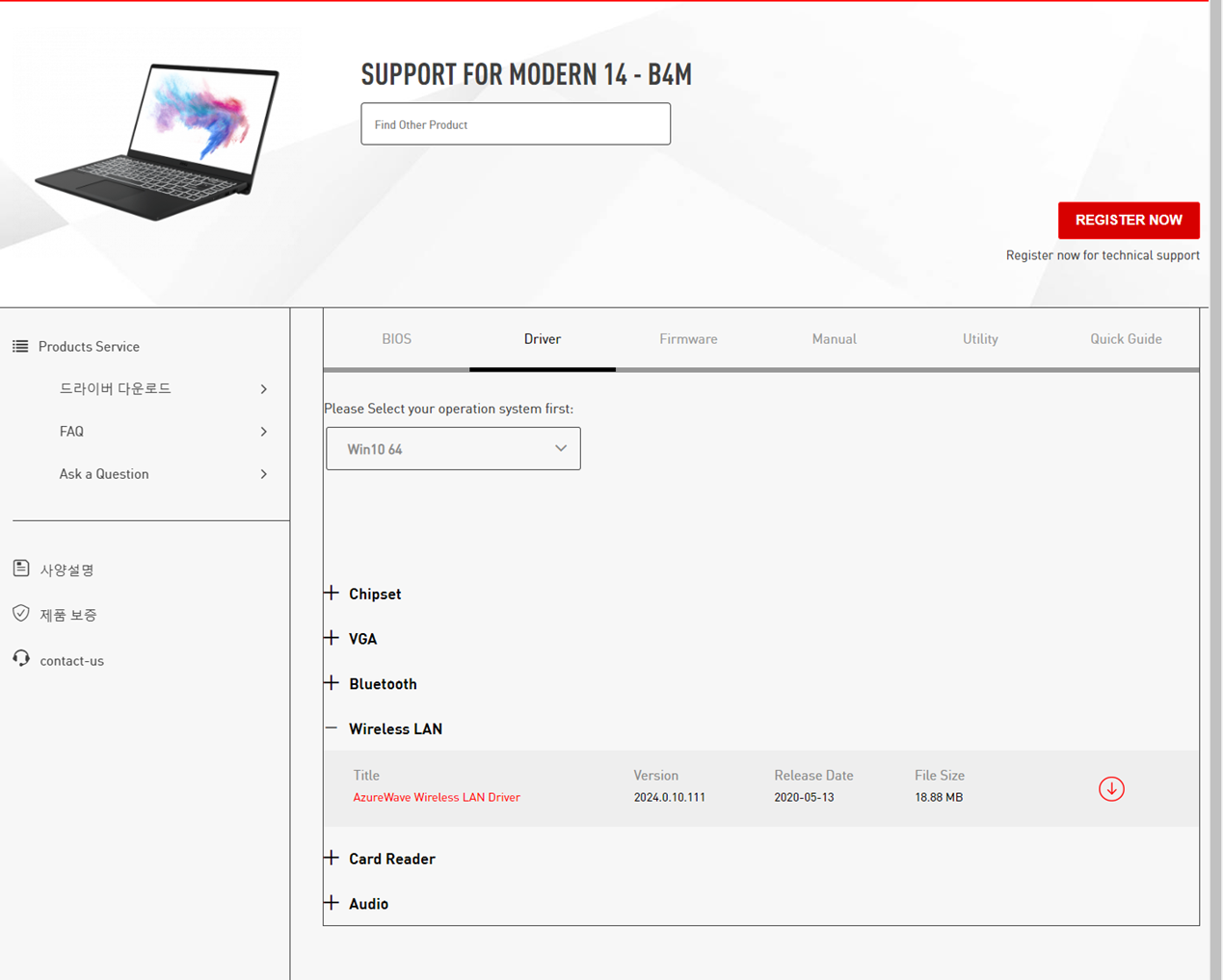Switch to the Quick Guide tab
This screenshot has width=1223, height=980.
[1126, 339]
